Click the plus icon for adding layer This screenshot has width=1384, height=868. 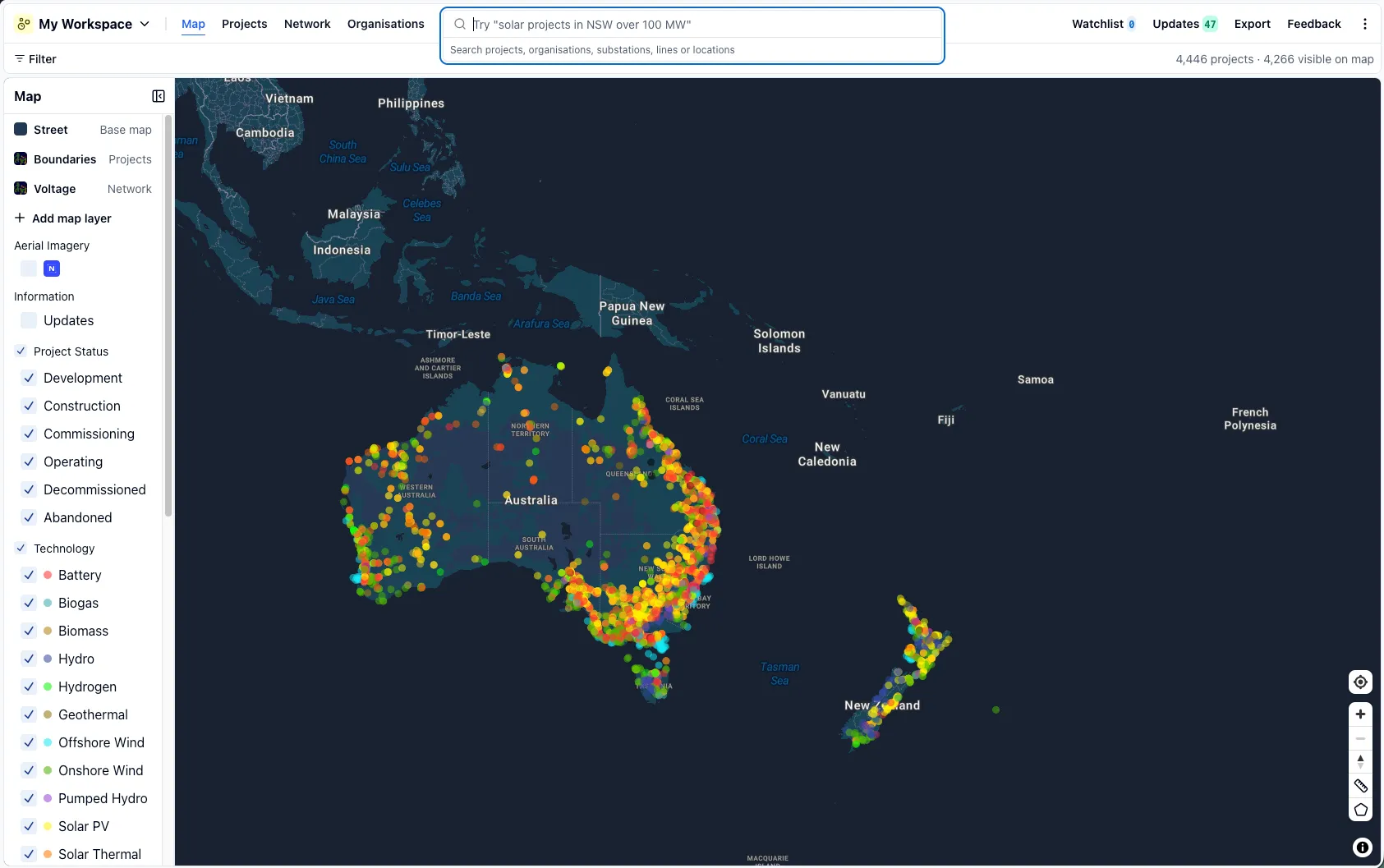[x=20, y=218]
